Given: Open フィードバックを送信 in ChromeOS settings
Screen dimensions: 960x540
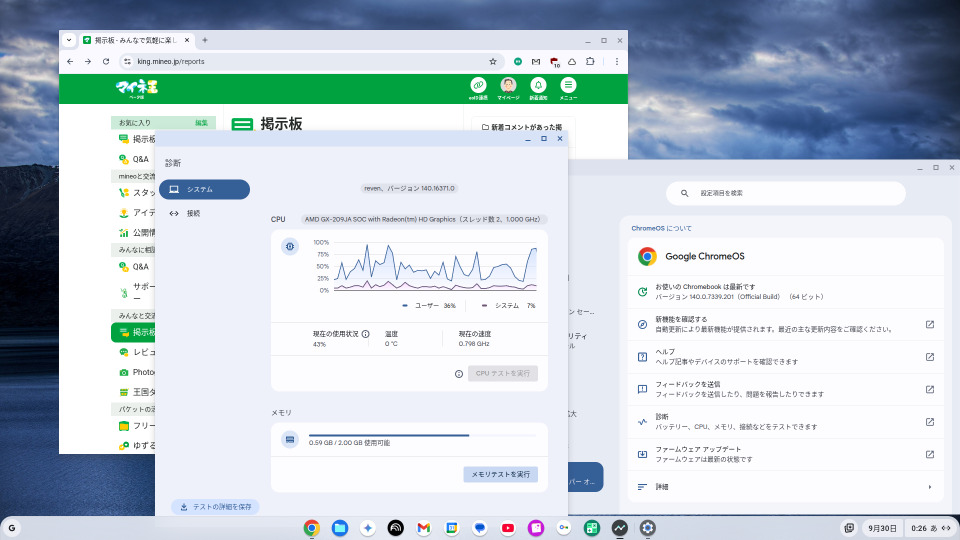Looking at the screenshot, I should 784,389.
